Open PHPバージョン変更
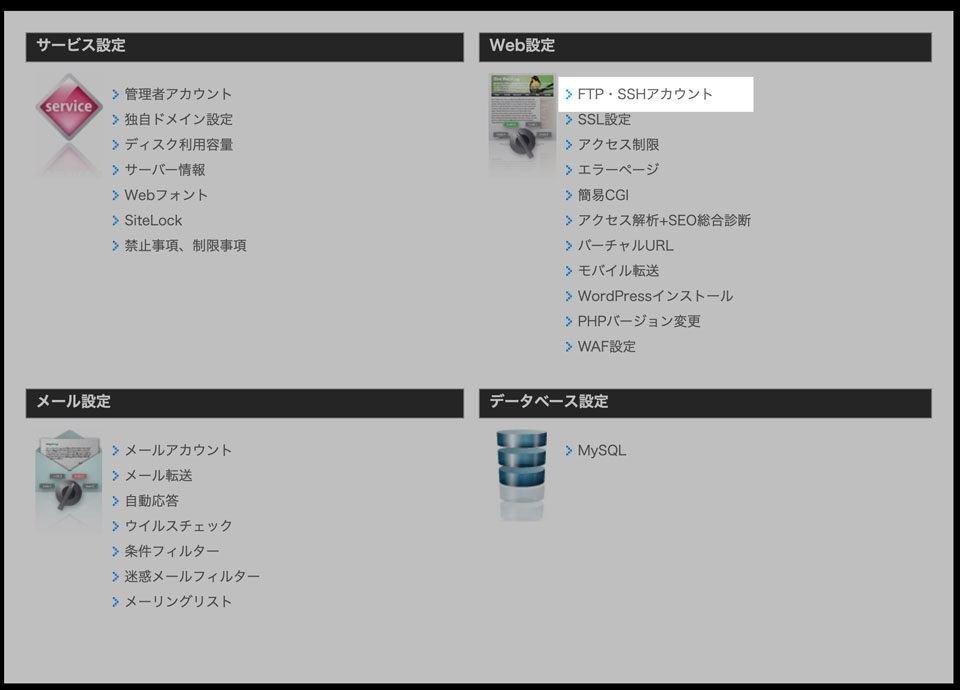This screenshot has height=690, width=960. (x=639, y=321)
